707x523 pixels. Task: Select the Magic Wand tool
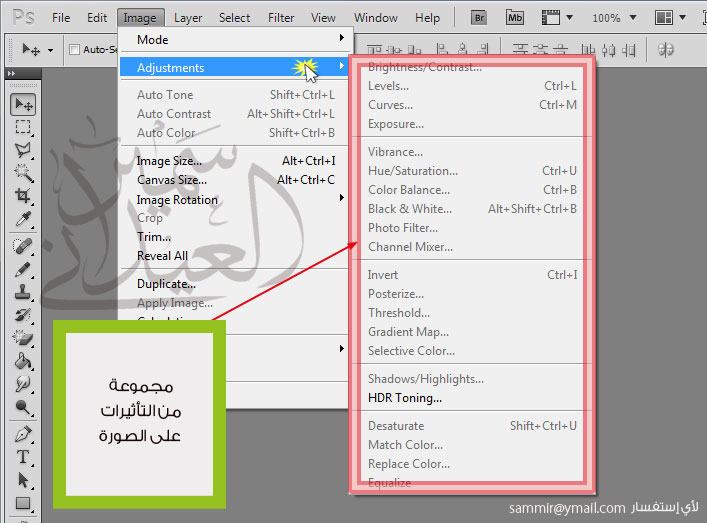pyautogui.click(x=23, y=173)
